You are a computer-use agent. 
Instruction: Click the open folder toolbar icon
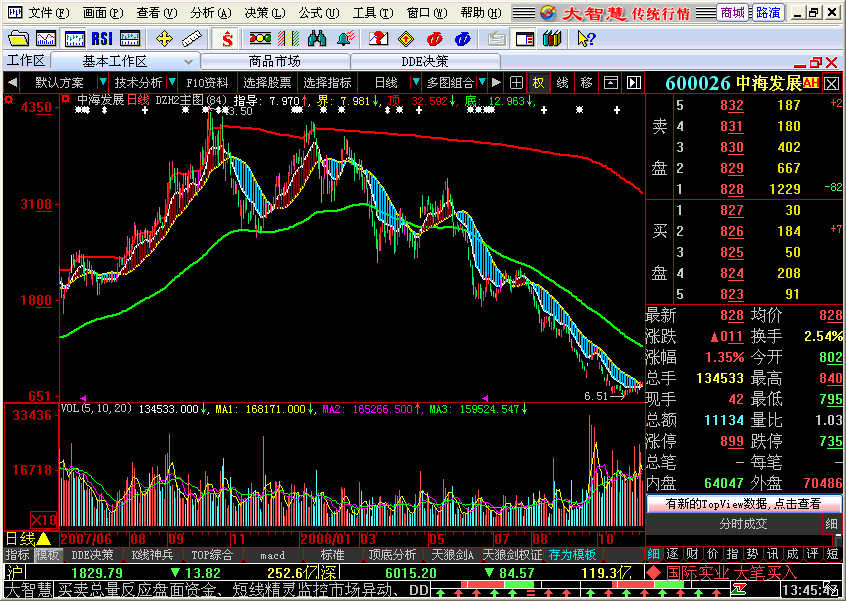click(17, 38)
